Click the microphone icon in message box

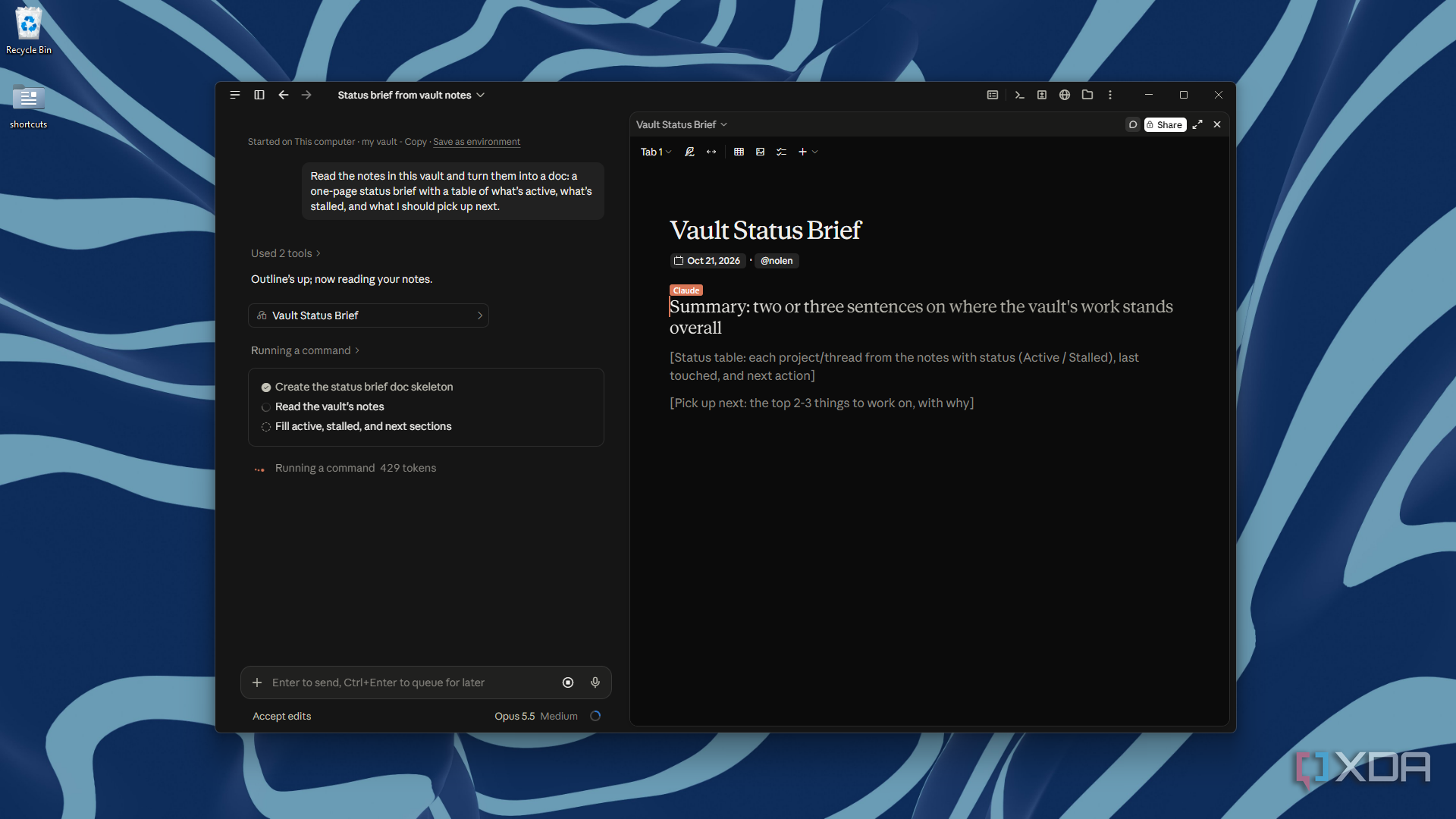[x=595, y=682]
